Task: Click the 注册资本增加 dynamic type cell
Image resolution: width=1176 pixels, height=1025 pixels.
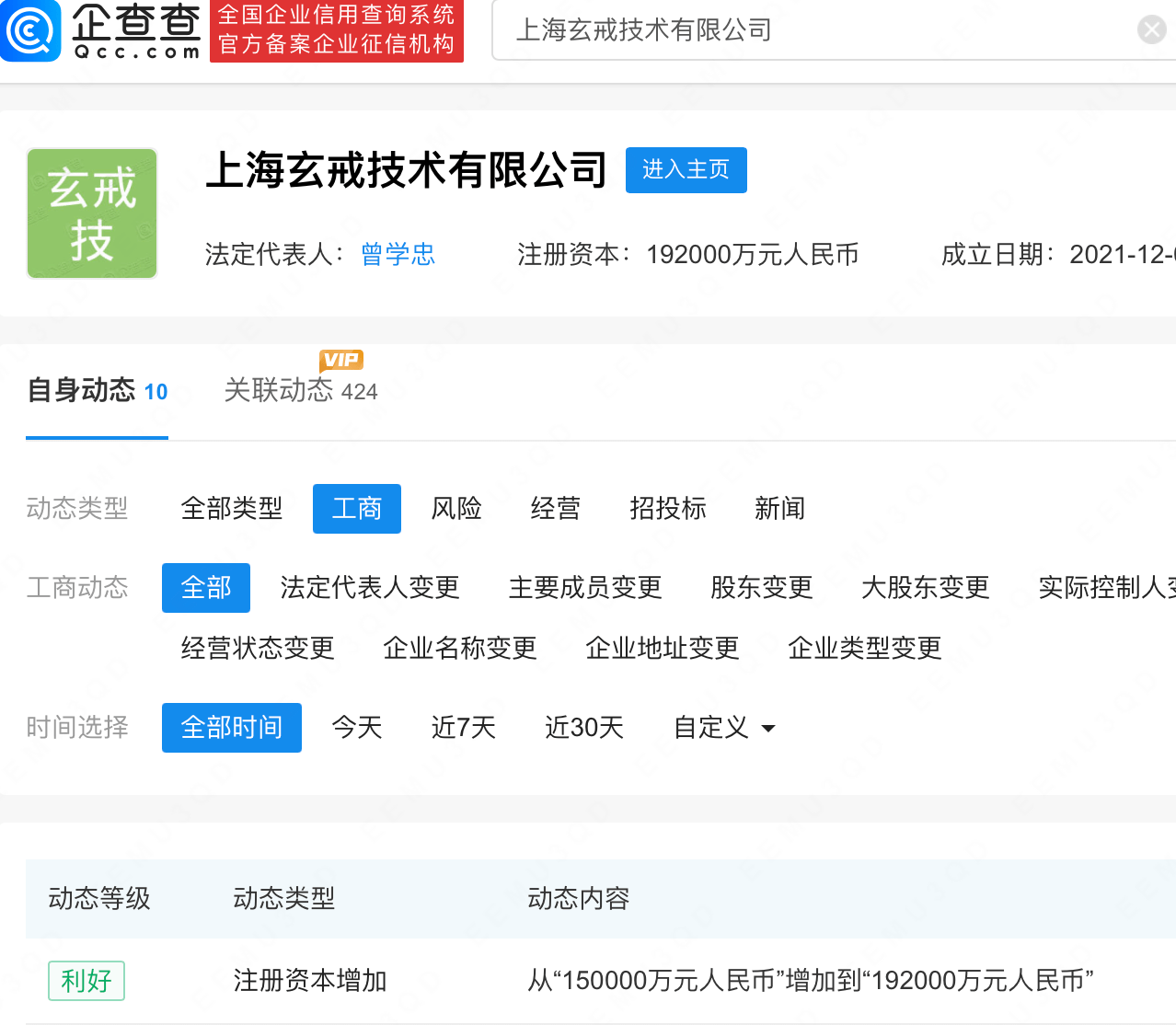Action: coord(310,981)
